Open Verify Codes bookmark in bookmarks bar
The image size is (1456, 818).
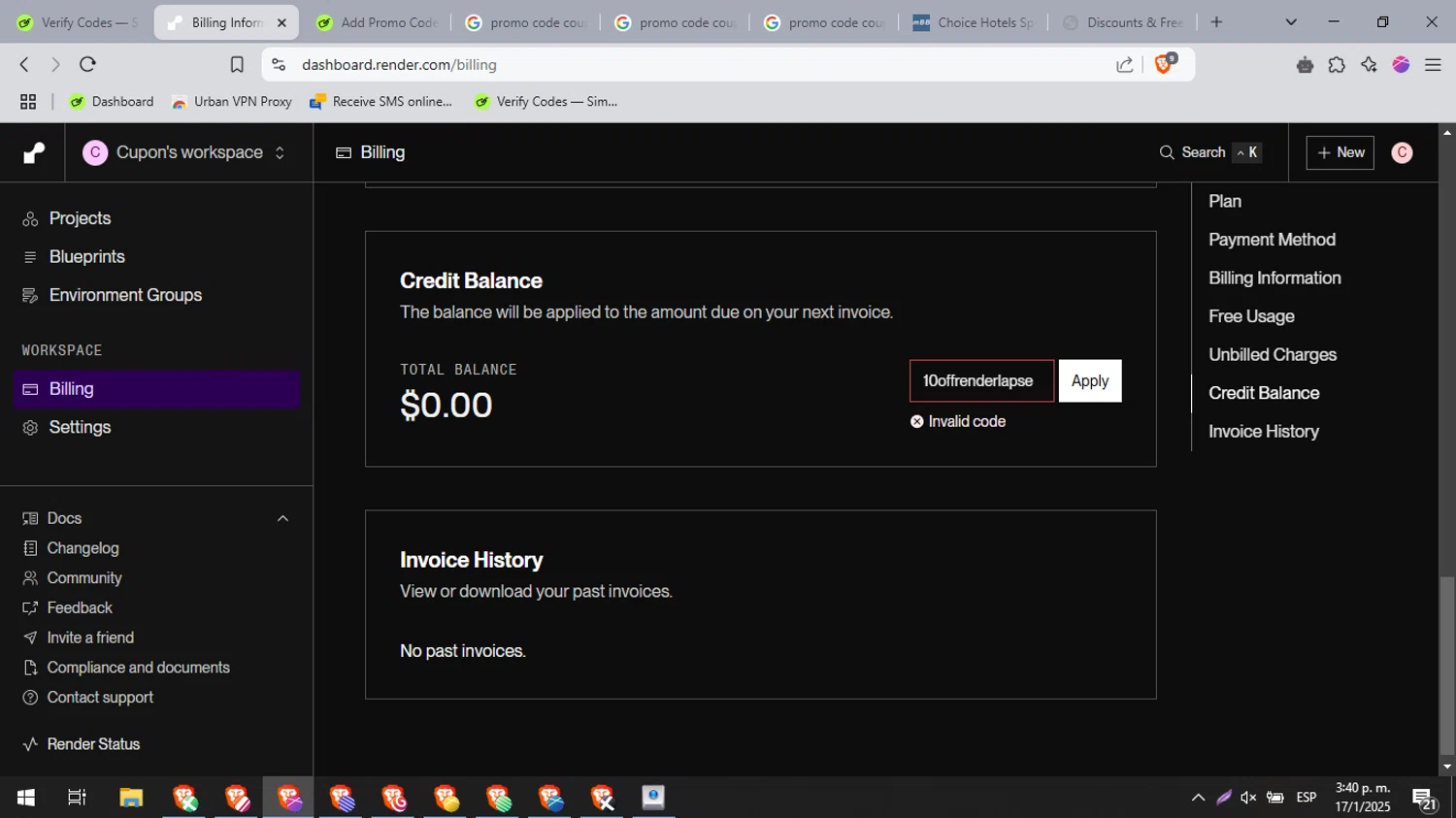pyautogui.click(x=546, y=102)
